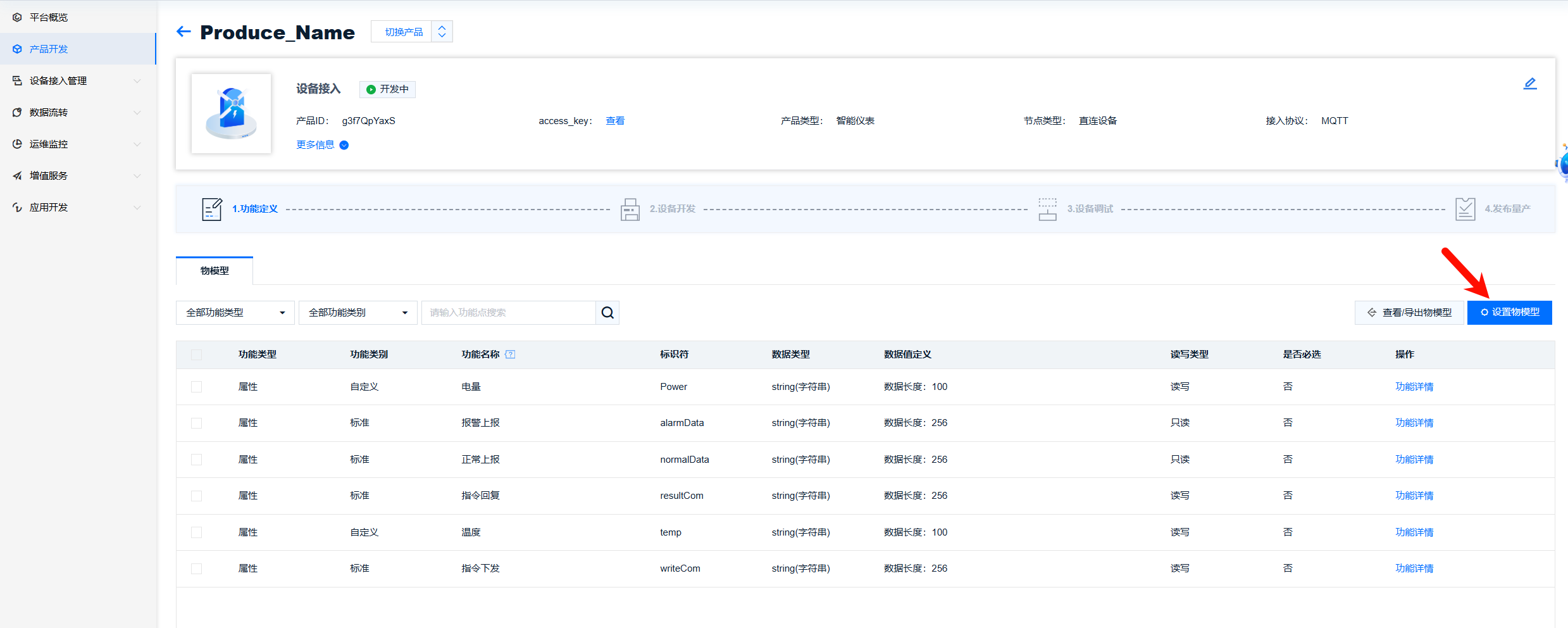Click the 设备开发 step icon
The image size is (1568, 628).
[x=630, y=209]
